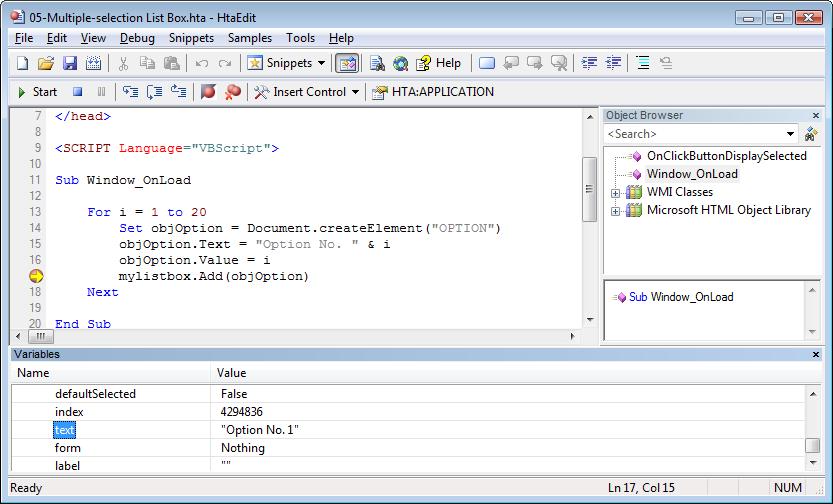
Task: Click the code editor vertical scrollbar thumb
Action: 589,189
